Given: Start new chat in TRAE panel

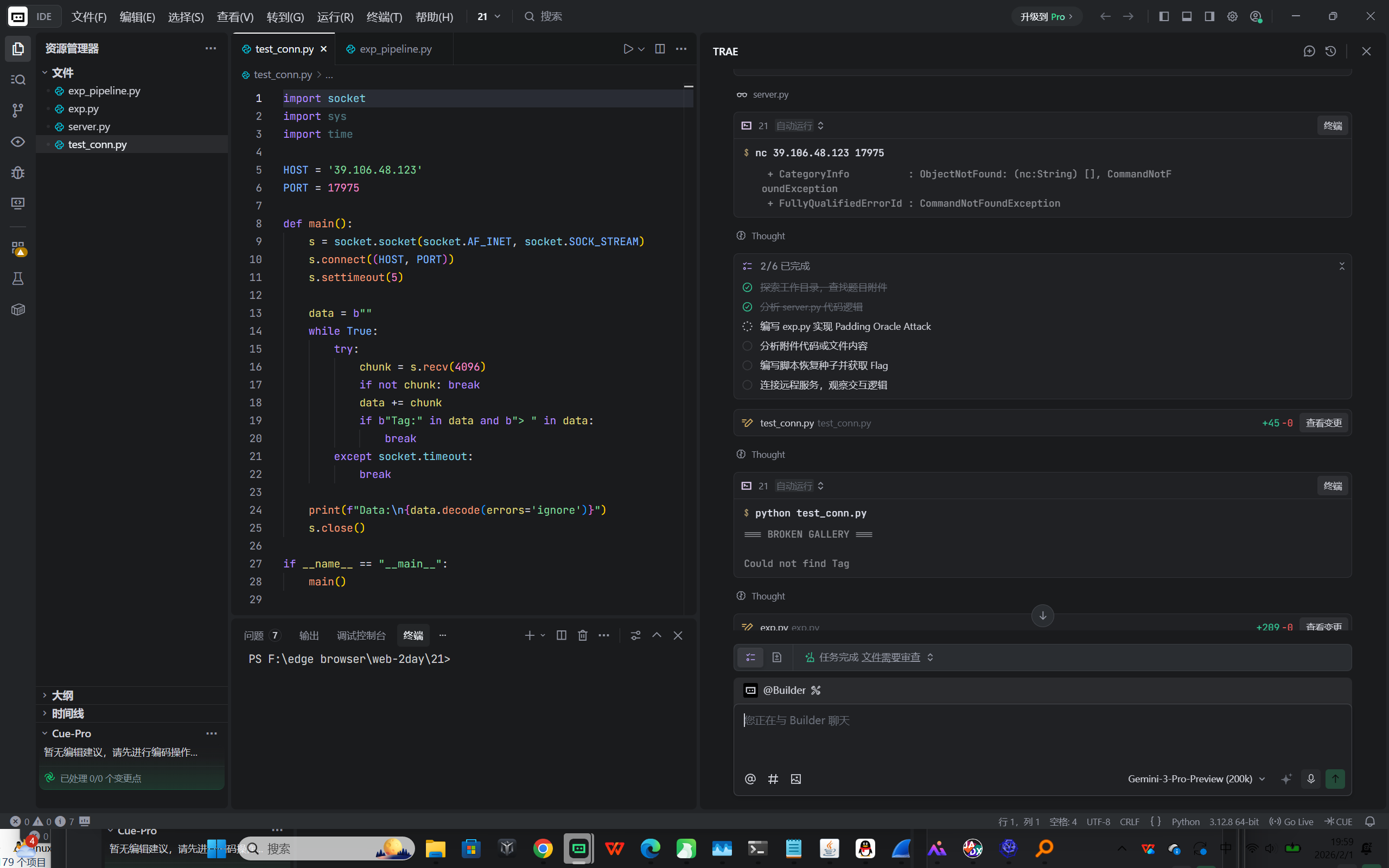Looking at the screenshot, I should (x=1309, y=51).
